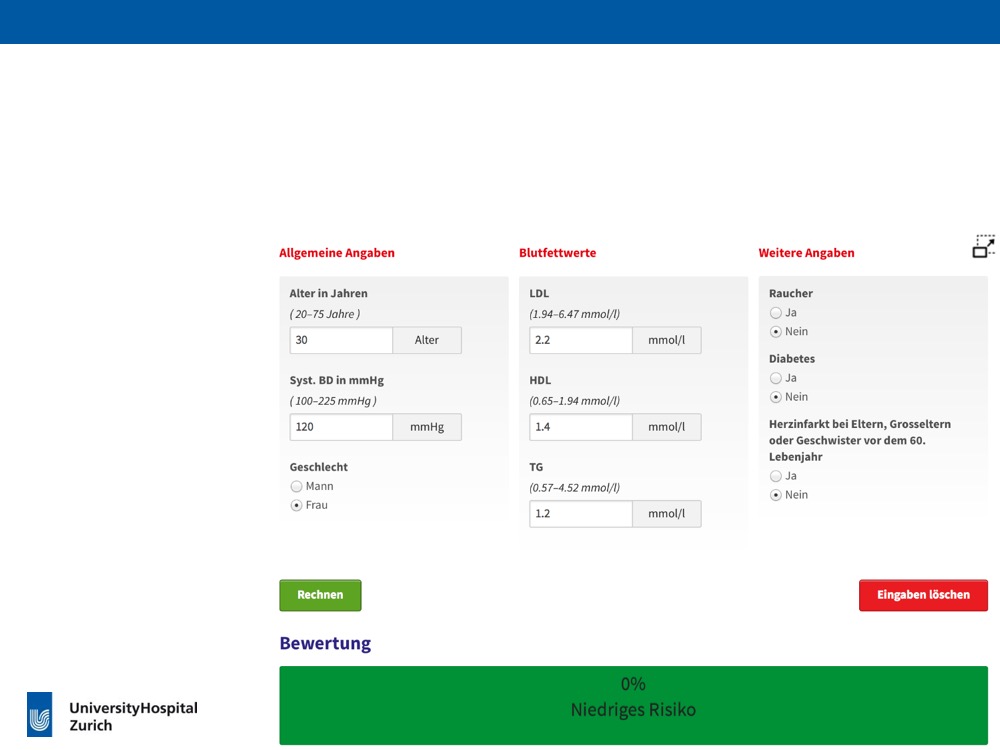Focus the LDL input showing 2.2
This screenshot has width=1000, height=750.
coord(581,341)
